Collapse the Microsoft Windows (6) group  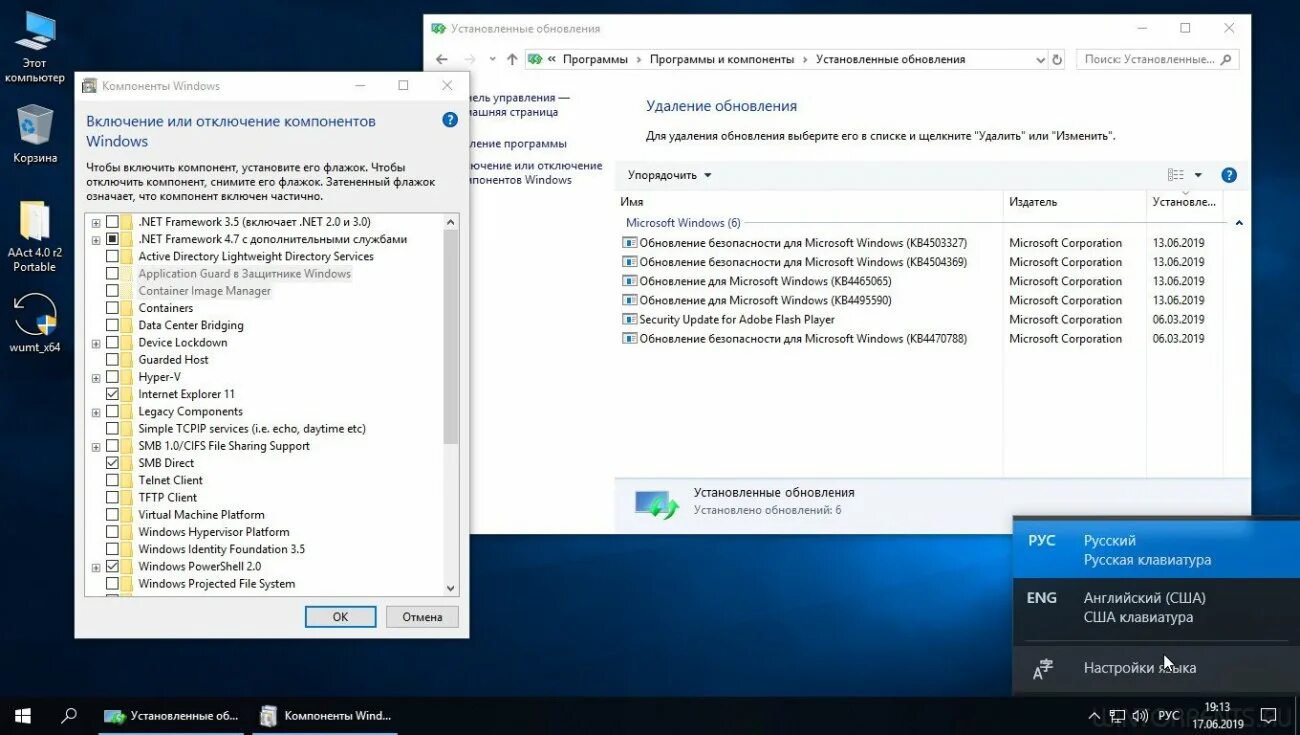pos(1239,223)
